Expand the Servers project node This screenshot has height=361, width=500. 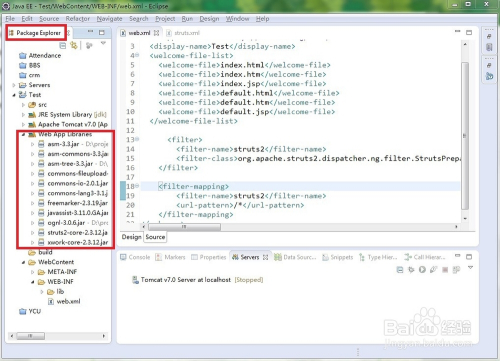(14, 85)
